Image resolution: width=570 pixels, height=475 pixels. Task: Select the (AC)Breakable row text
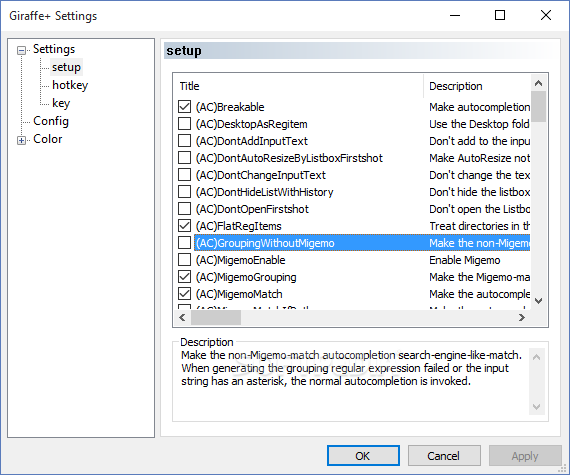point(230,107)
